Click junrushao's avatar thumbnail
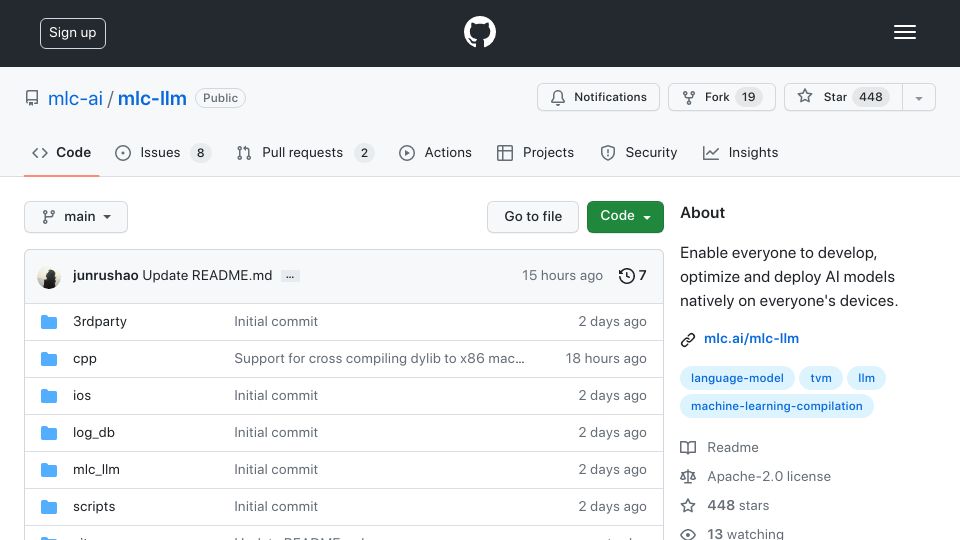 [49, 277]
